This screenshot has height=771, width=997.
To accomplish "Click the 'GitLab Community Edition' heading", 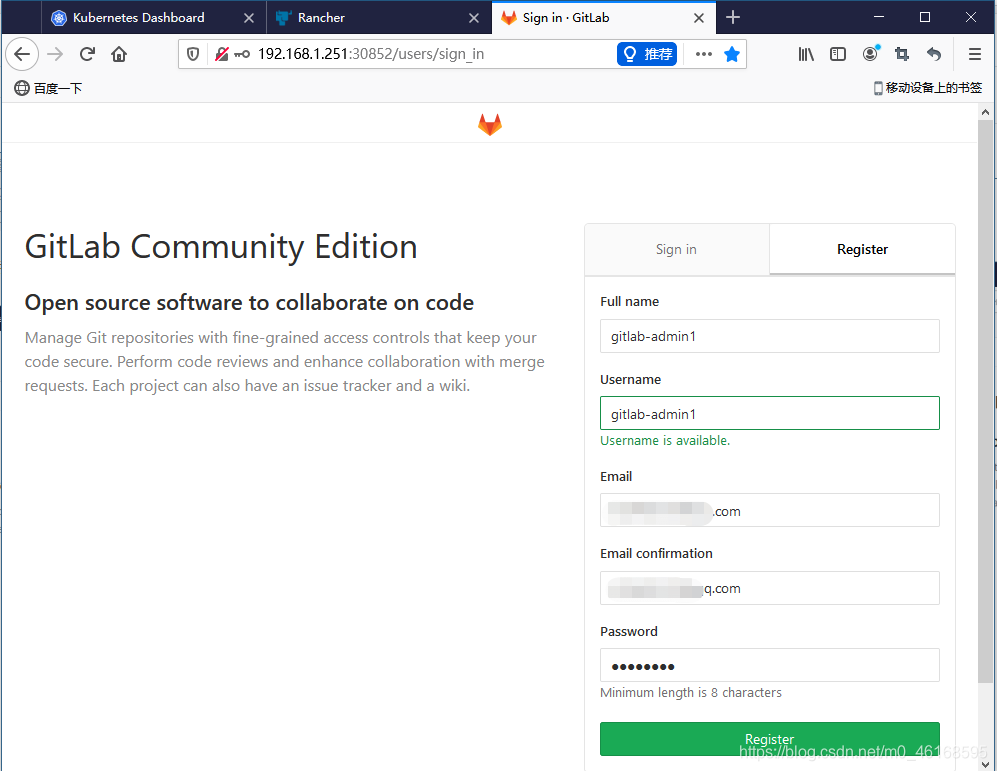I will pyautogui.click(x=221, y=247).
